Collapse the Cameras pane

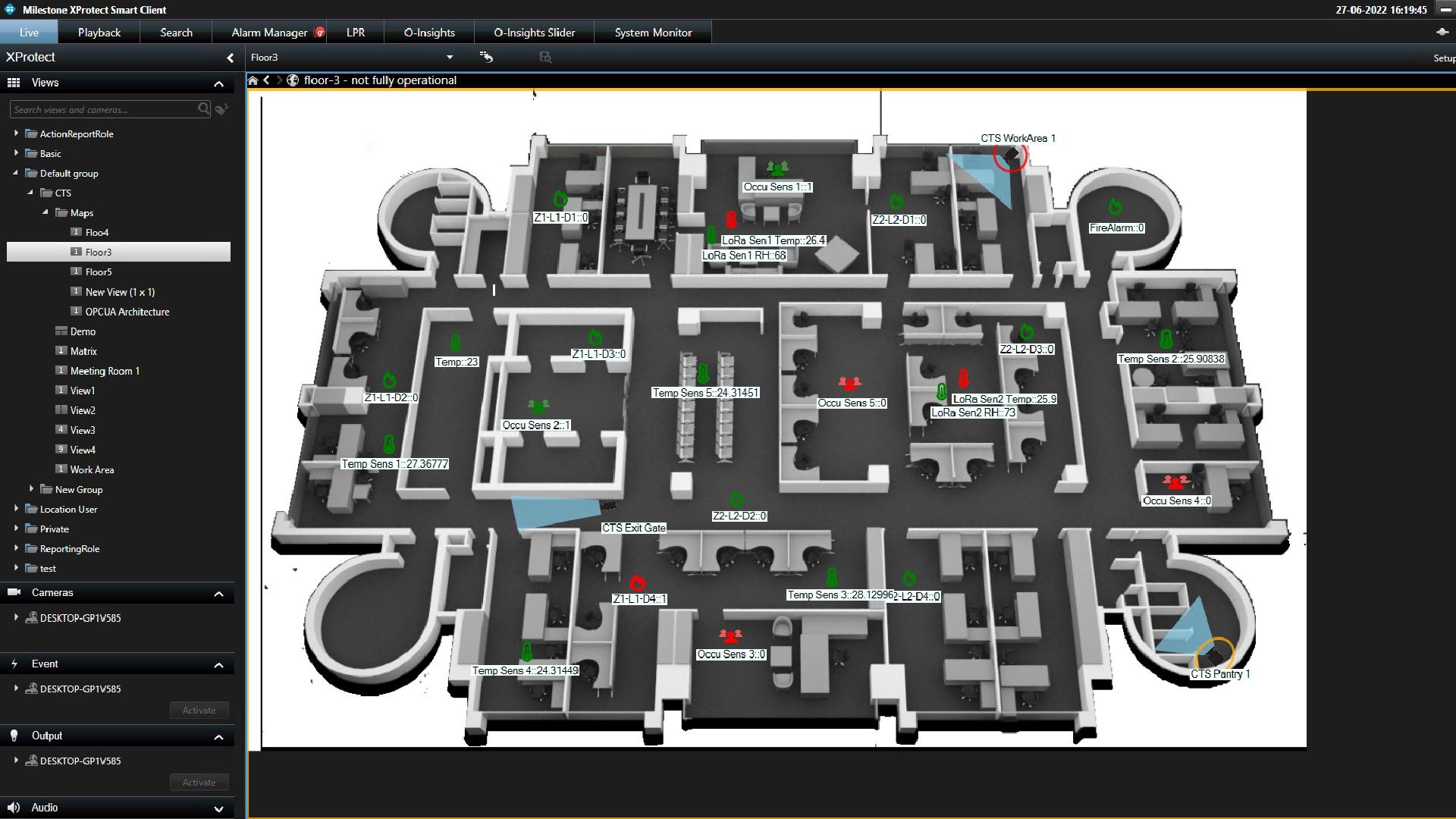[x=219, y=594]
